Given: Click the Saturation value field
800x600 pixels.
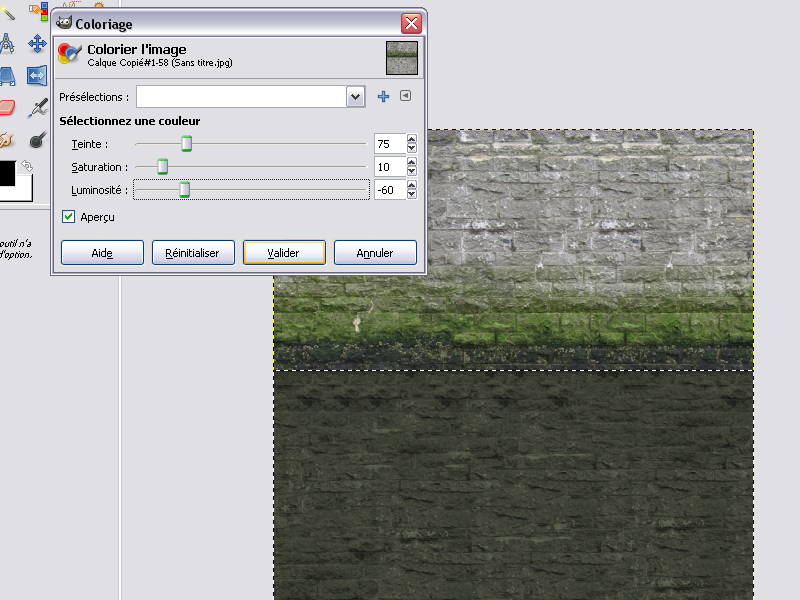Looking at the screenshot, I should (x=389, y=167).
